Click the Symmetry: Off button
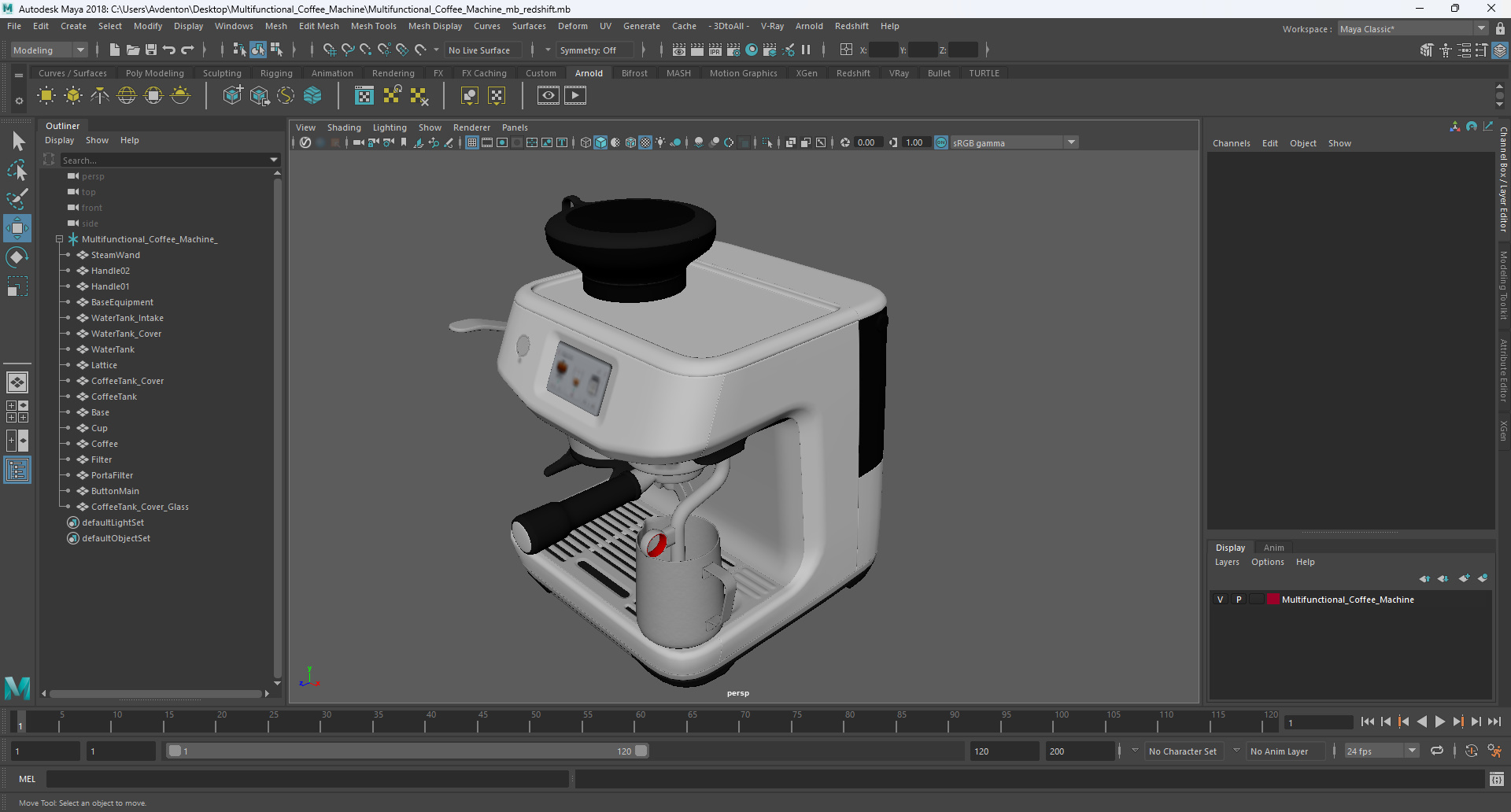The image size is (1511, 812). [x=588, y=50]
